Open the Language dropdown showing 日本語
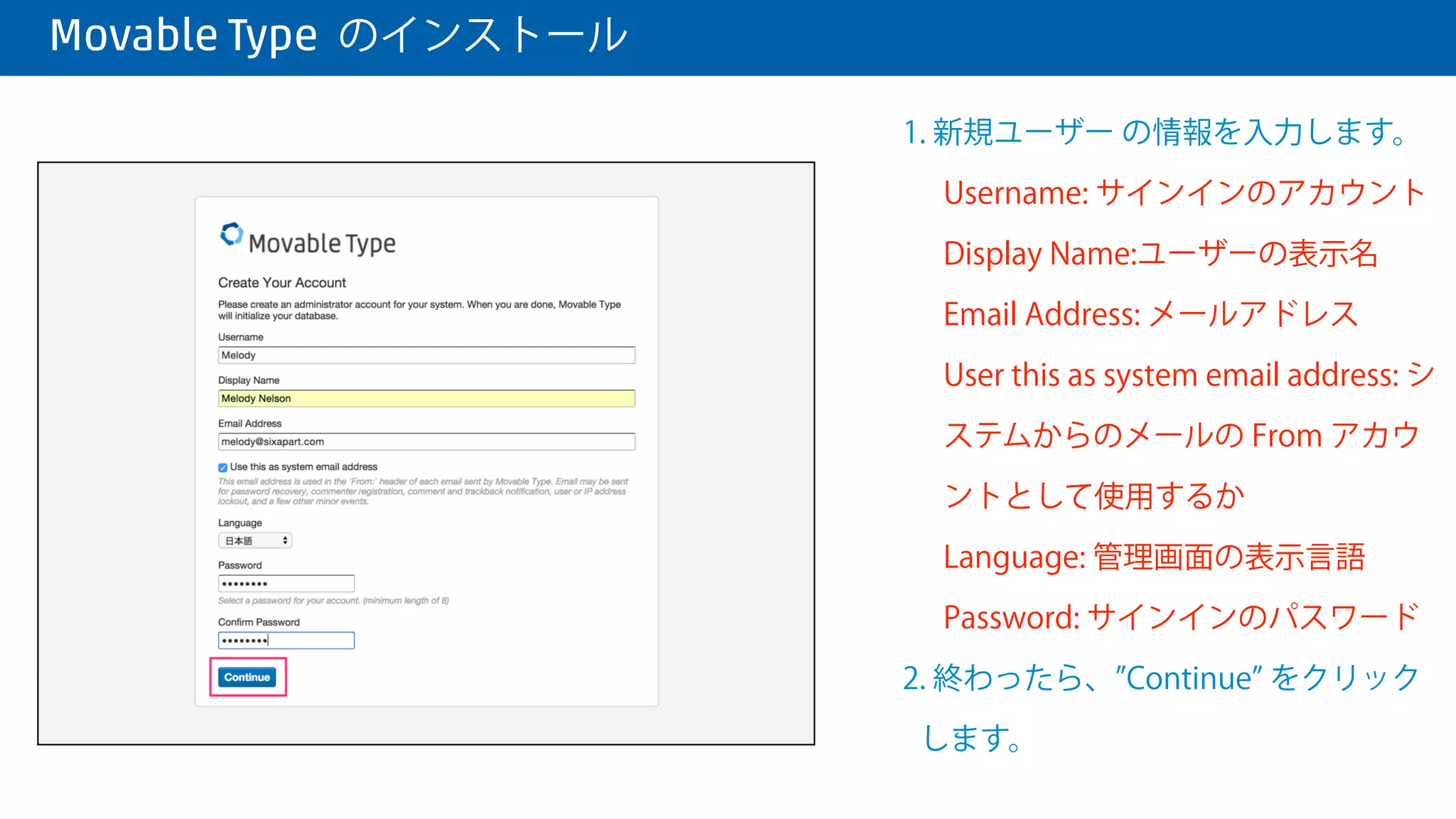 (255, 541)
